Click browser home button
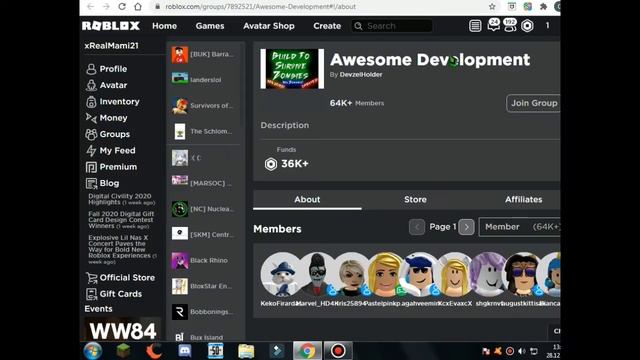 click(138, 7)
